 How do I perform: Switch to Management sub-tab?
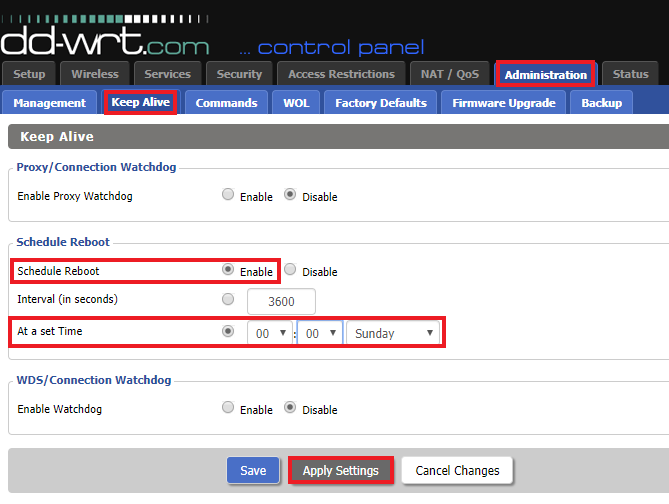(49, 103)
